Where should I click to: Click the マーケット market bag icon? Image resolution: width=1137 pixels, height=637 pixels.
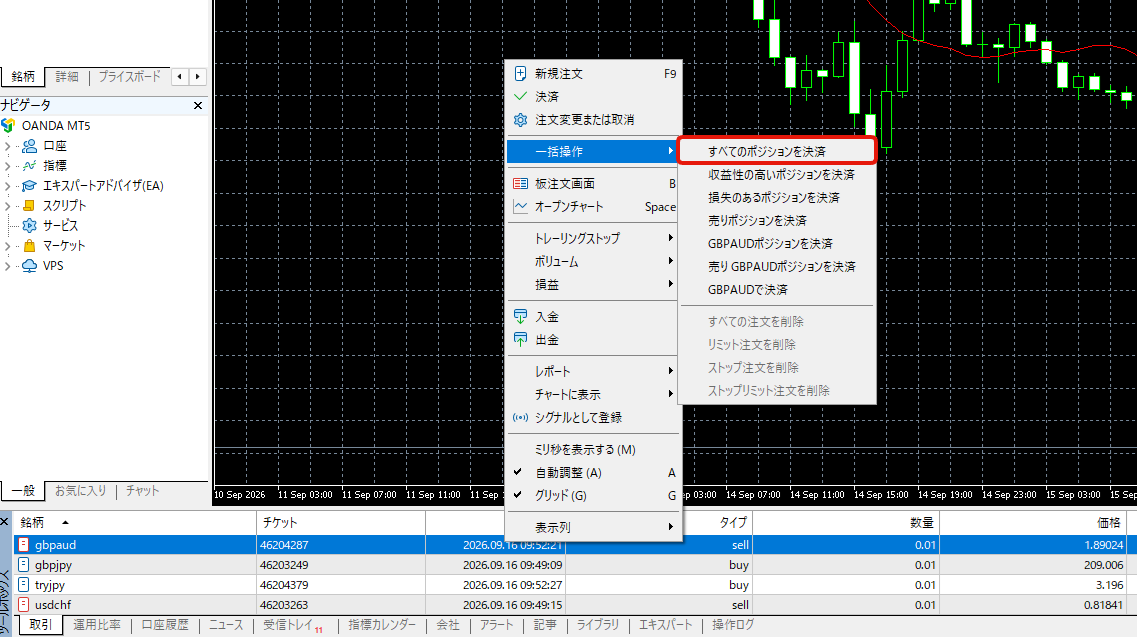point(29,245)
